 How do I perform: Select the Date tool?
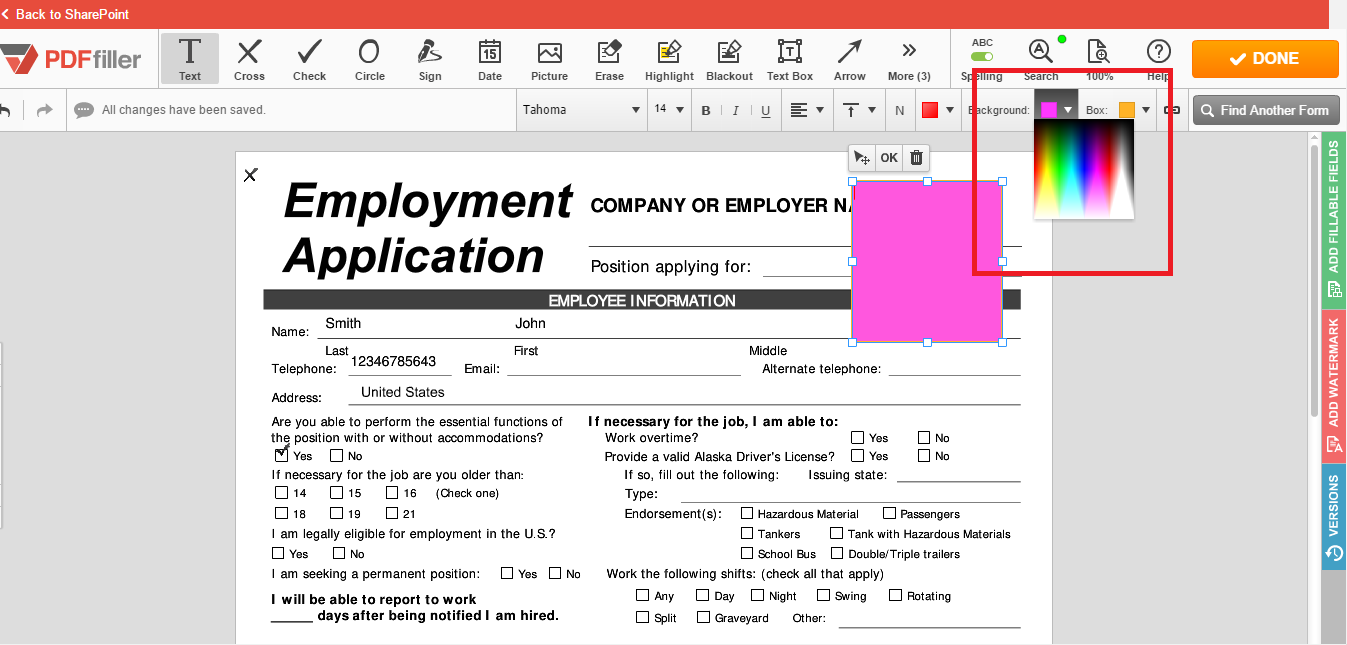[x=490, y=58]
